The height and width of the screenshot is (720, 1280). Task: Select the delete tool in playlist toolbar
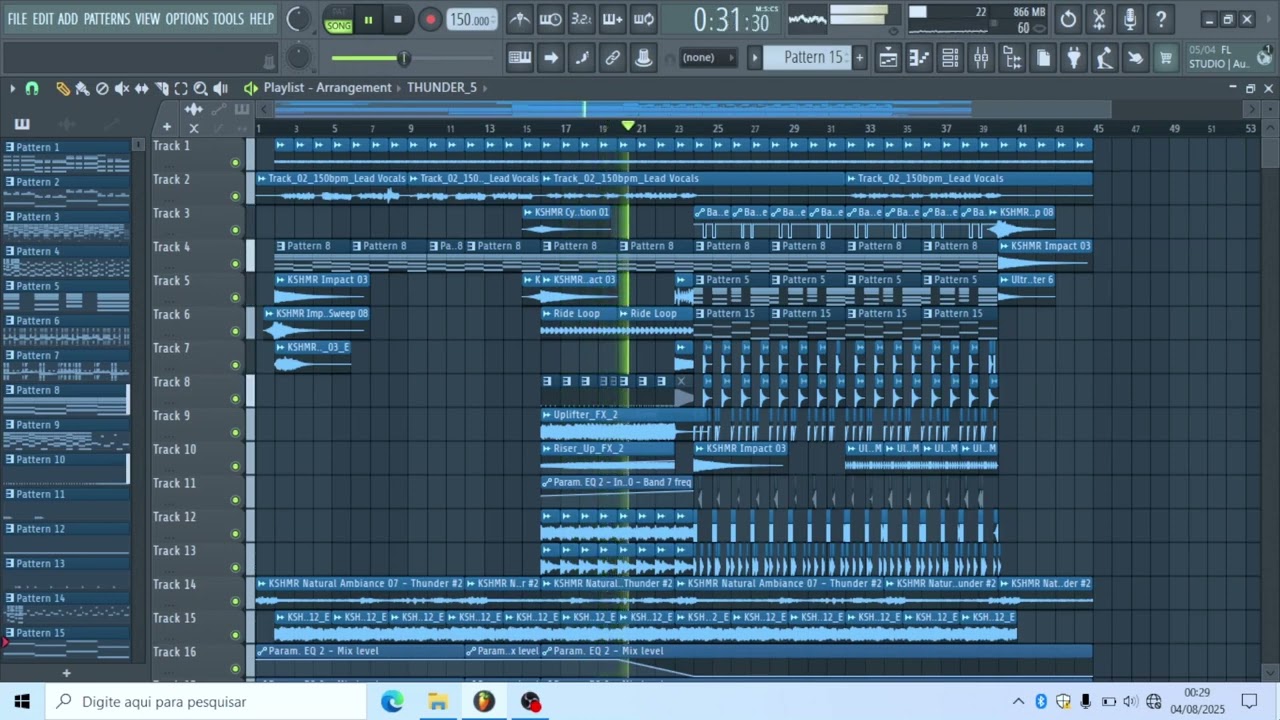pyautogui.click(x=102, y=88)
